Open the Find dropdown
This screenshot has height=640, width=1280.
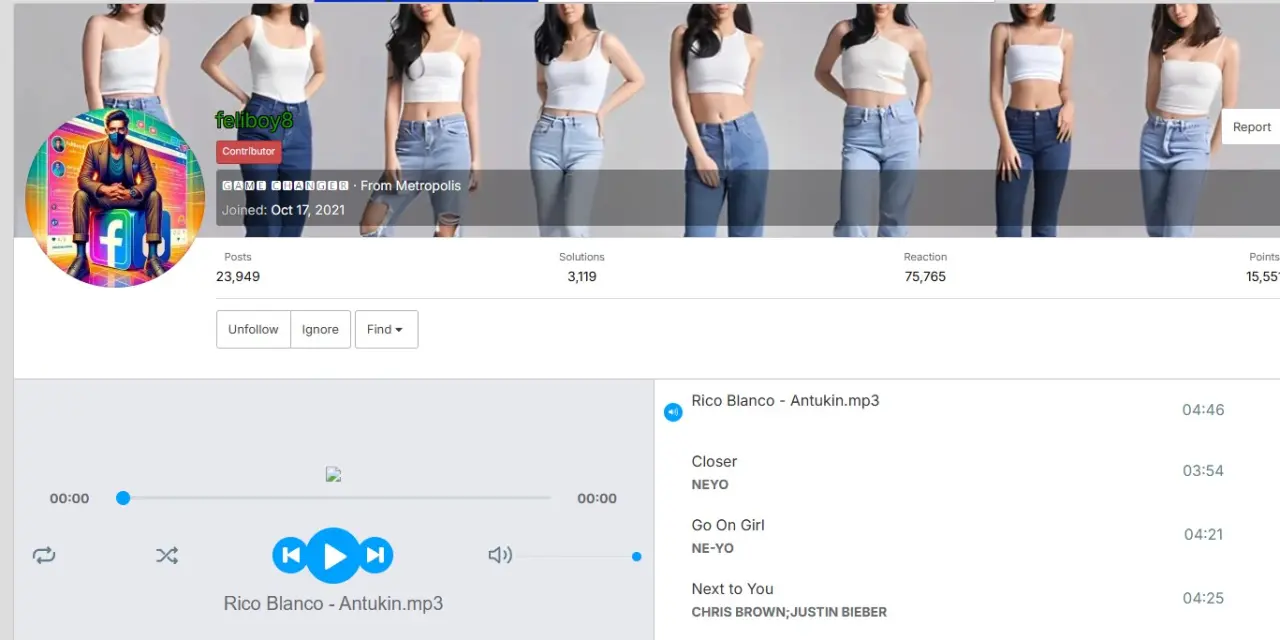(386, 329)
